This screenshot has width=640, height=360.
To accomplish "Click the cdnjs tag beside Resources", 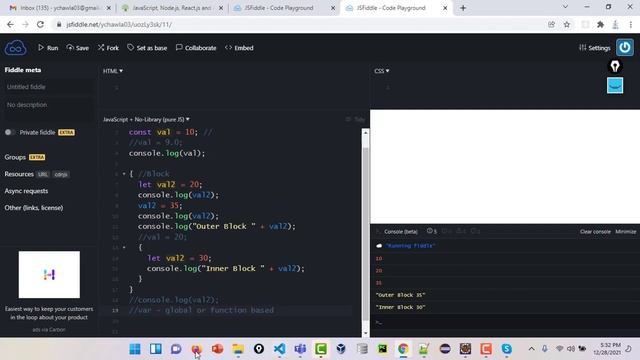I will click(x=61, y=174).
